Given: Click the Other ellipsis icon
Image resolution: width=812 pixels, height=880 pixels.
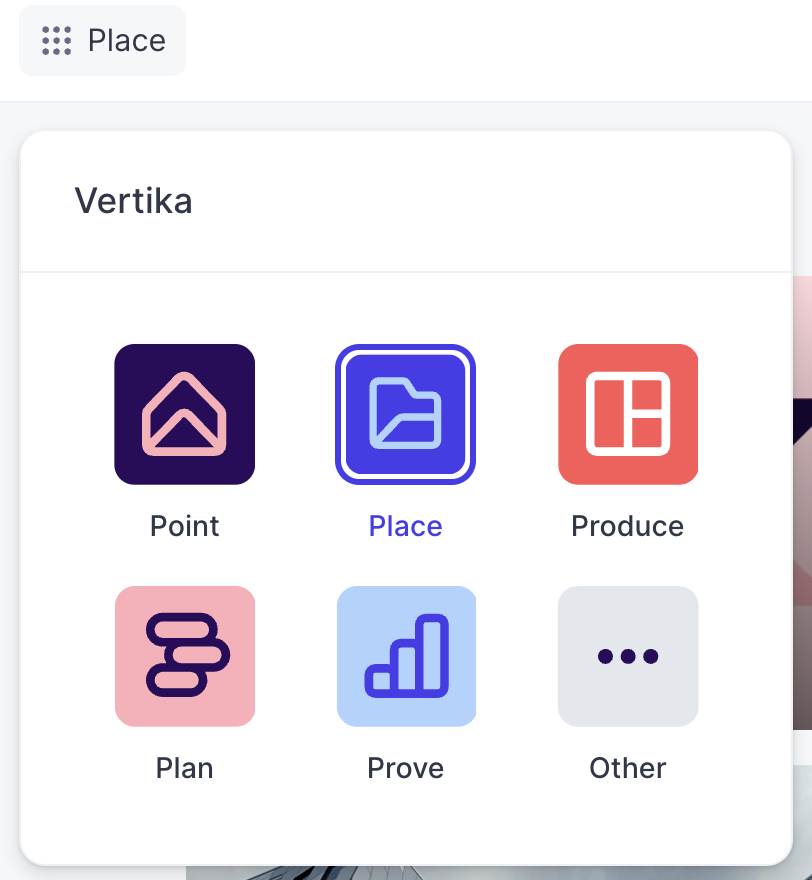Looking at the screenshot, I should 627,656.
